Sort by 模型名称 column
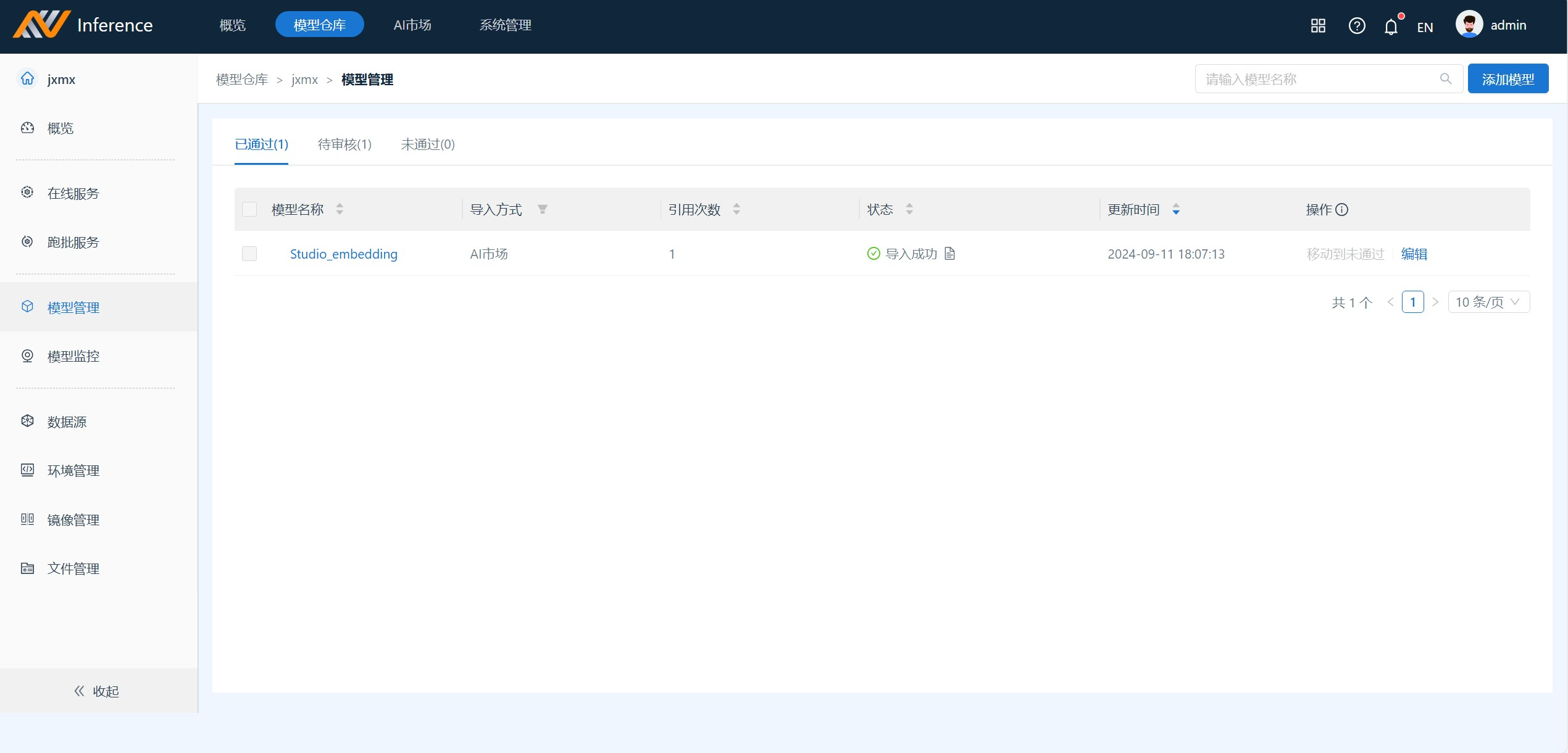Screen dimensions: 1568x753 [x=340, y=210]
